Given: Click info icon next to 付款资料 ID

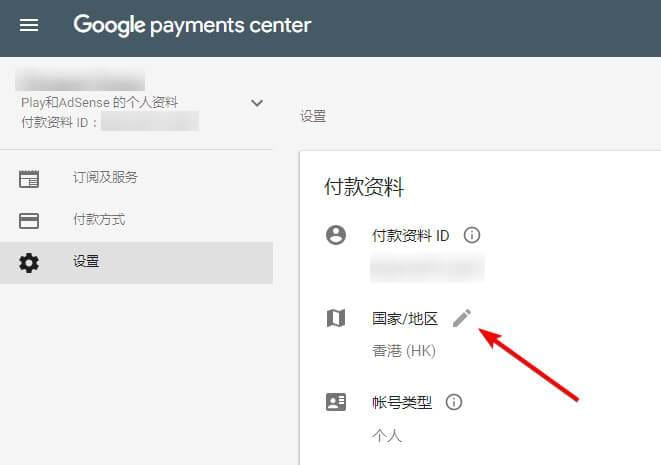Looking at the screenshot, I should tap(472, 235).
